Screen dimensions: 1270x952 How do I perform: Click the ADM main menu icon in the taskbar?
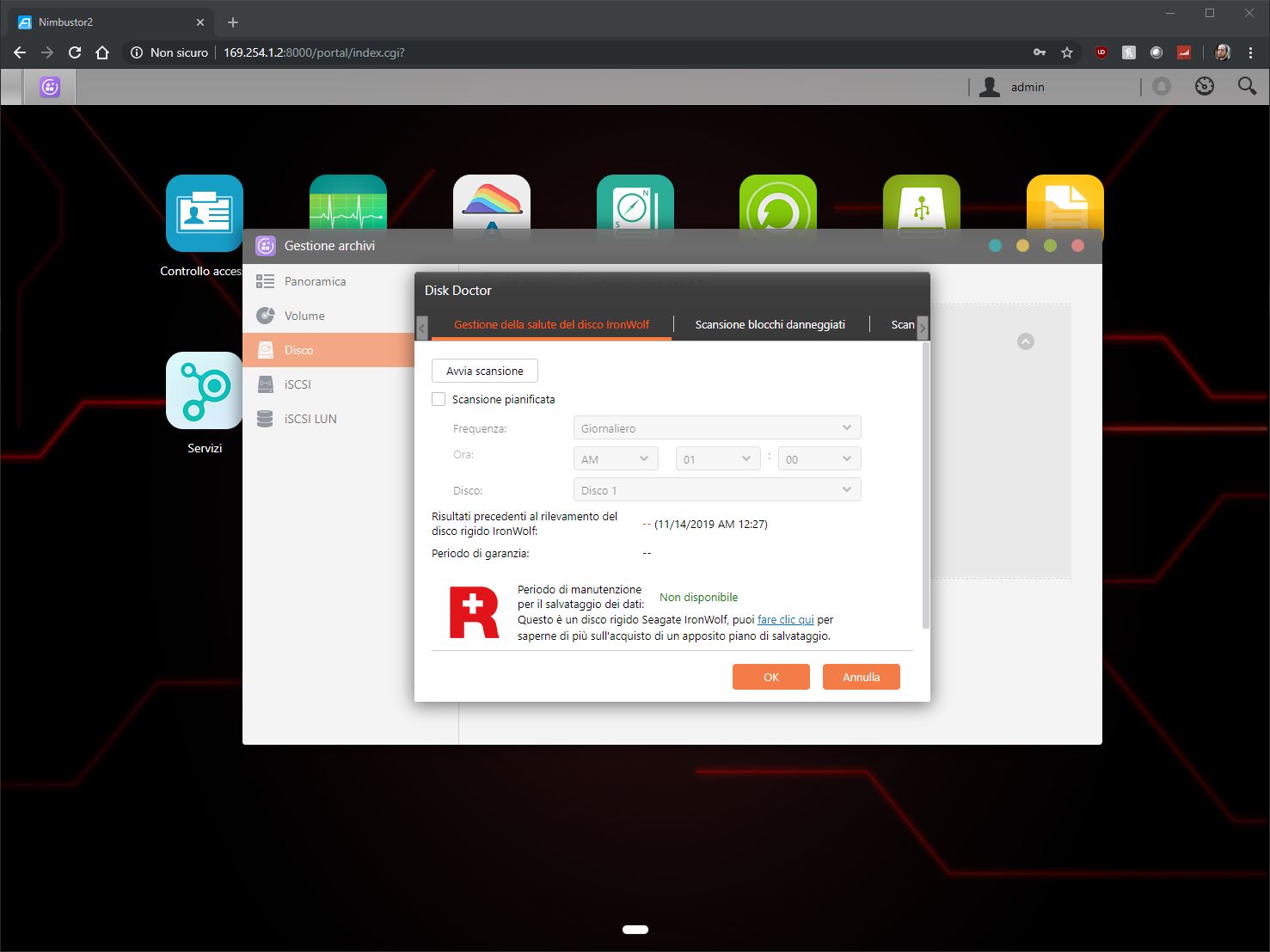click(x=50, y=87)
